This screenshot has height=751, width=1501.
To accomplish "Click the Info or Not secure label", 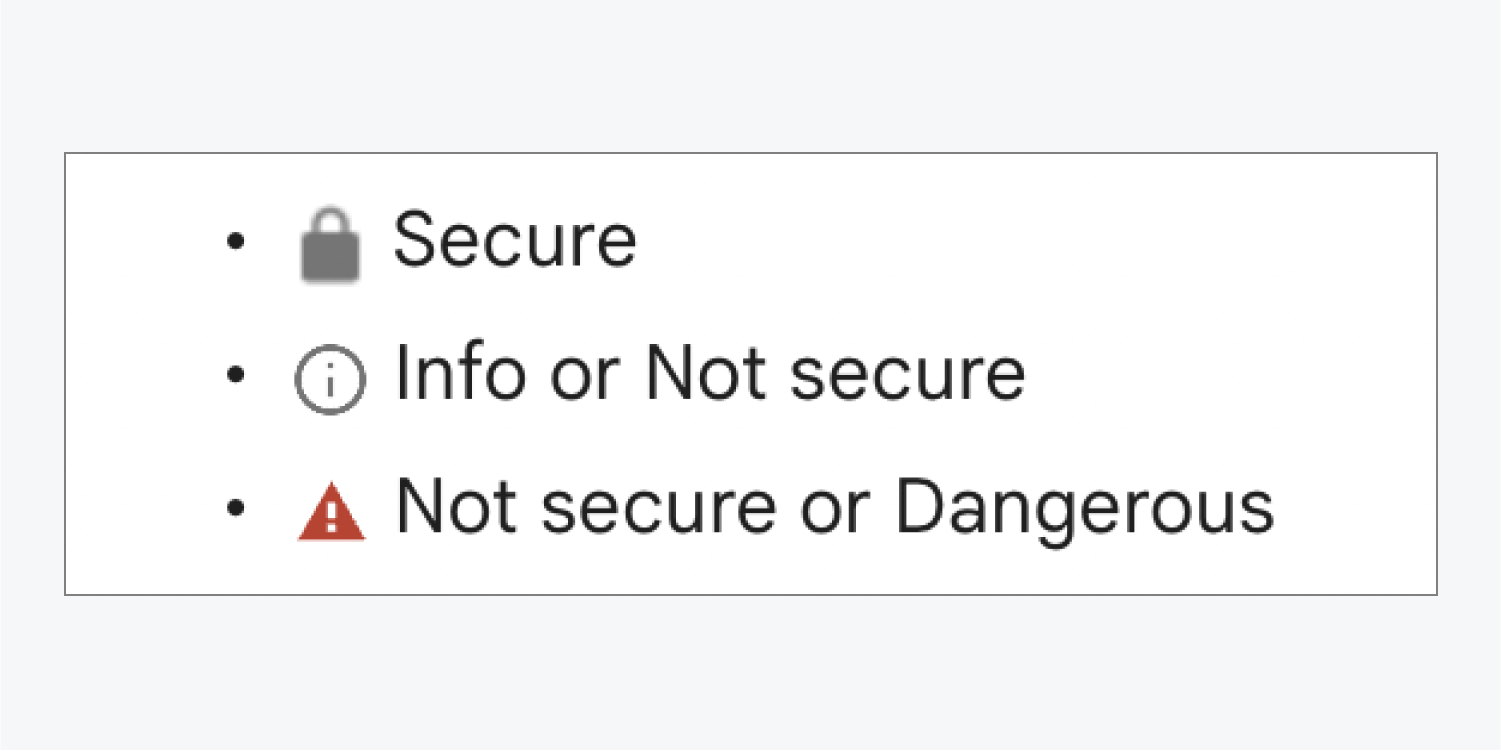I will coord(710,374).
